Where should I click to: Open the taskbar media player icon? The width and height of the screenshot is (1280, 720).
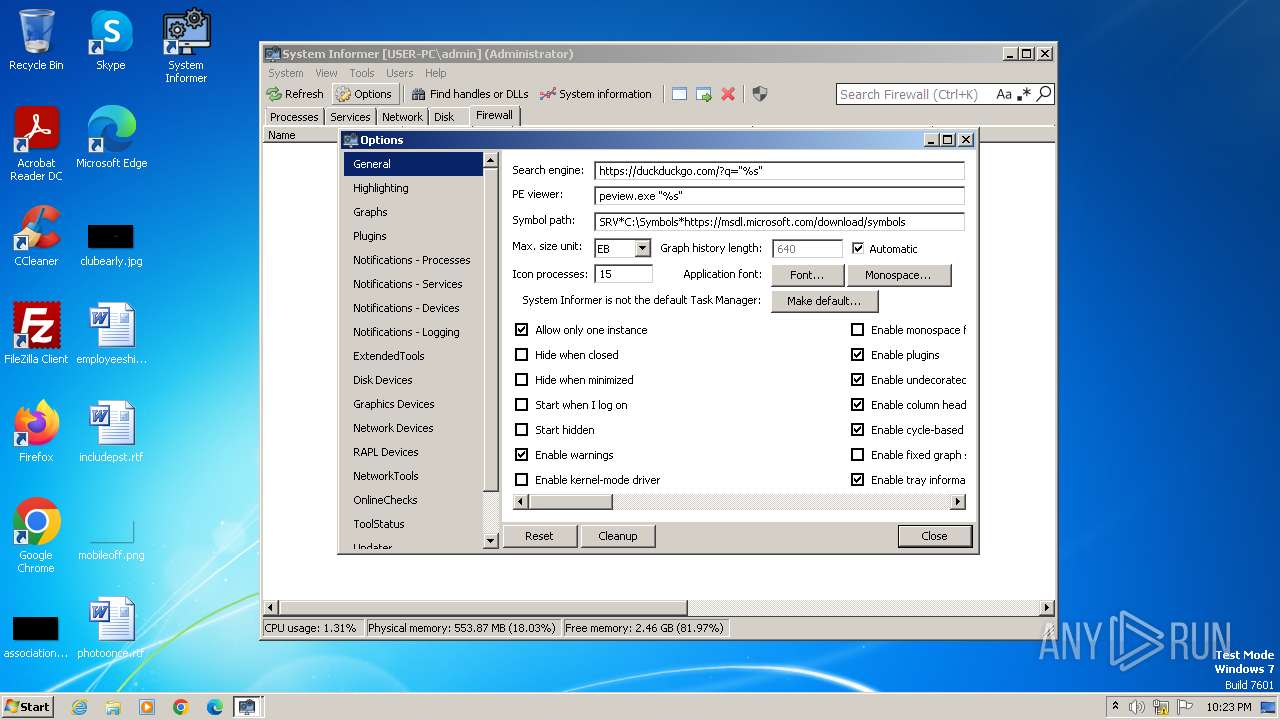point(147,707)
